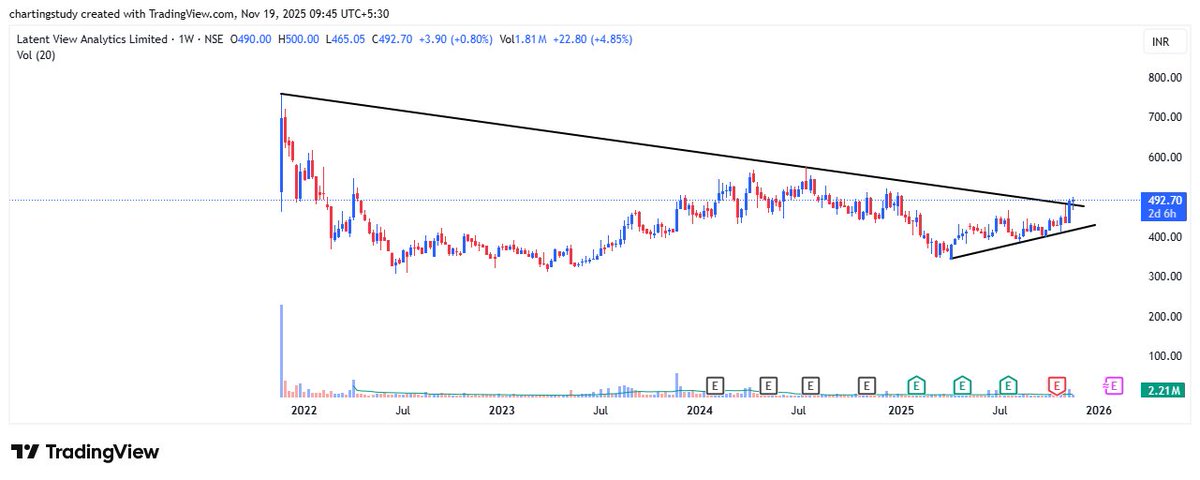Viewport: 1200px width, 480px height.
Task: Click the green earnings marker above Jul 2025
Action: [1008, 384]
